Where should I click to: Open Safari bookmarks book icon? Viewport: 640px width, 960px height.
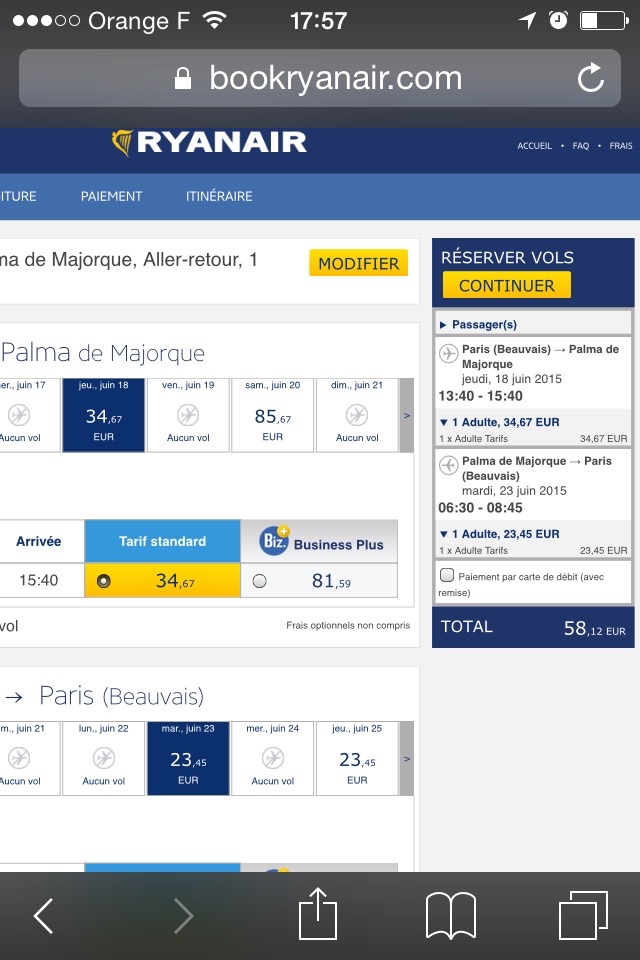(450, 915)
